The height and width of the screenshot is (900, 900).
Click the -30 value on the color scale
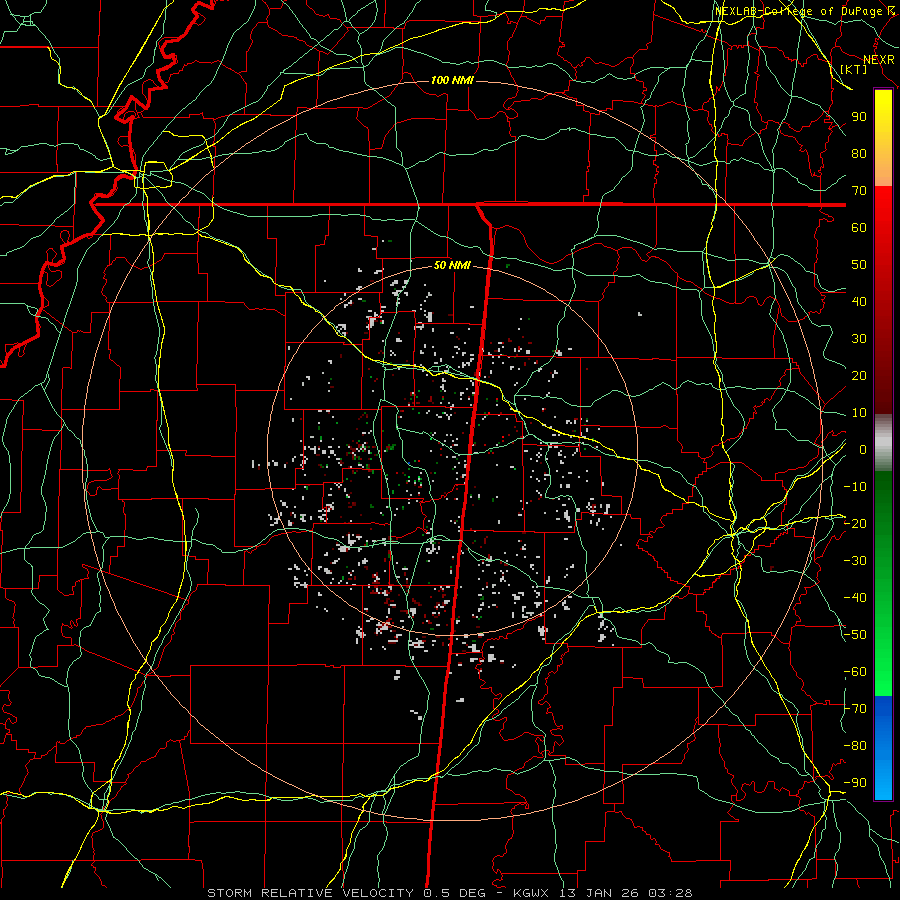[x=855, y=561]
